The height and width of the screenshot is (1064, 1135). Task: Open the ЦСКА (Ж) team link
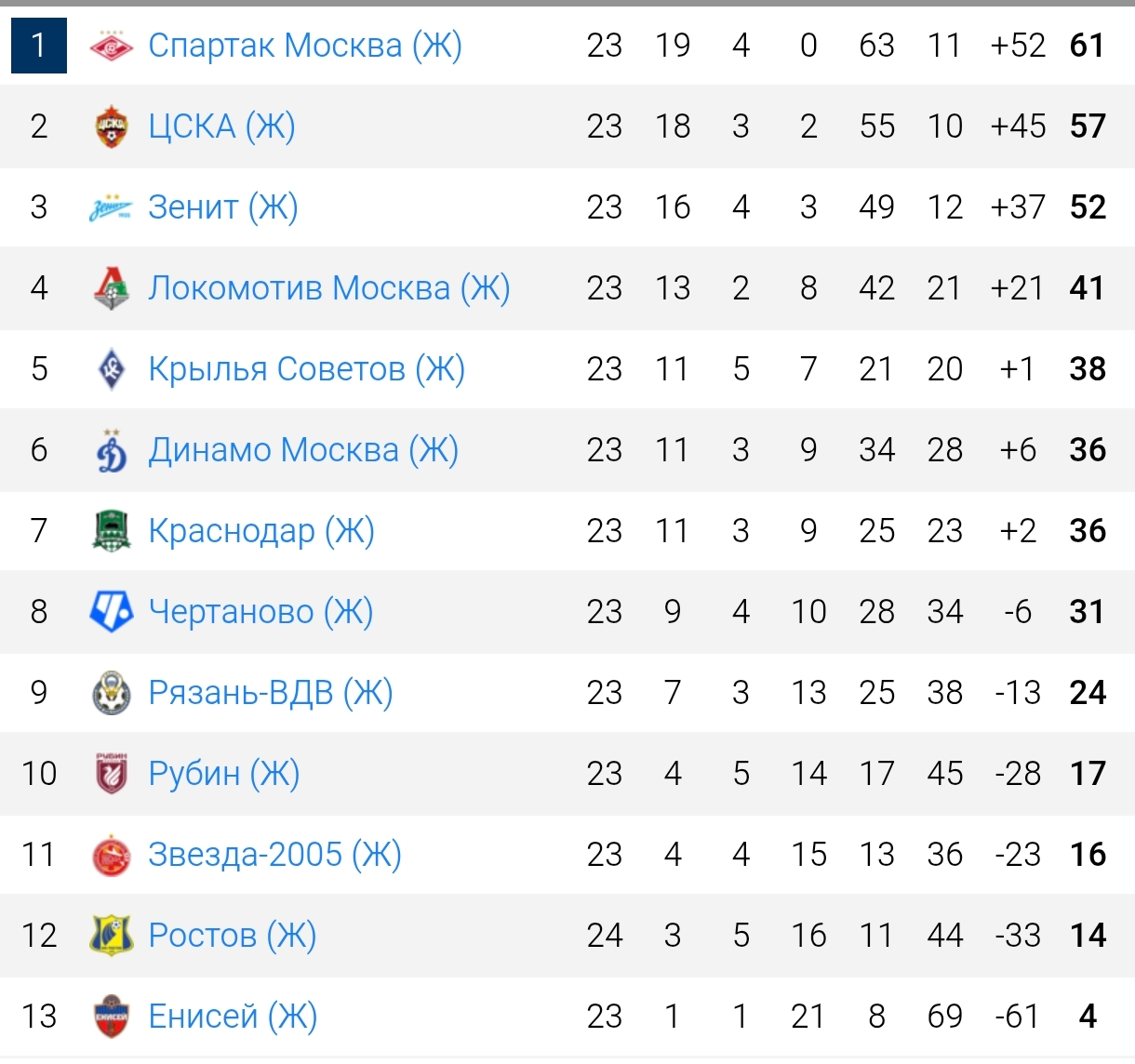click(x=221, y=126)
